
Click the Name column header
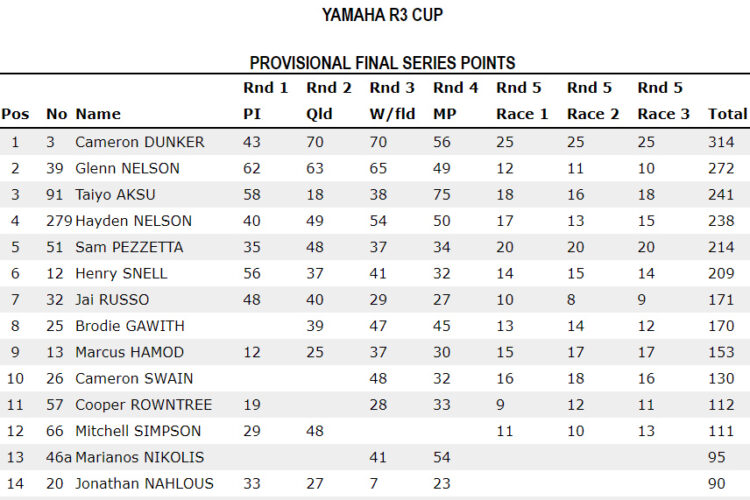point(98,114)
